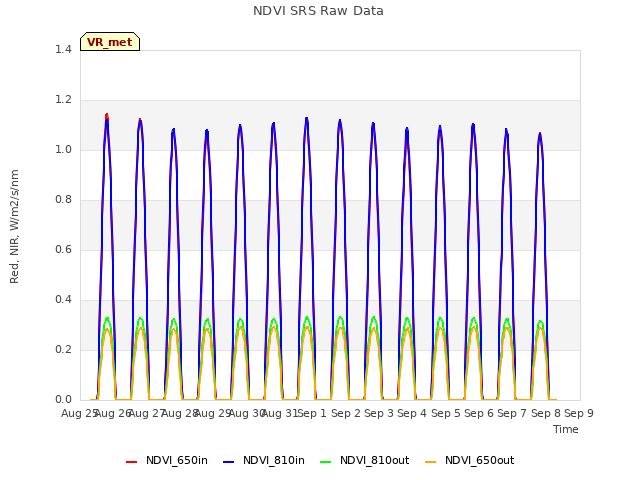The image size is (640, 480).
Task: Click the Sep 3 x-axis date label
Action: coord(379,413)
